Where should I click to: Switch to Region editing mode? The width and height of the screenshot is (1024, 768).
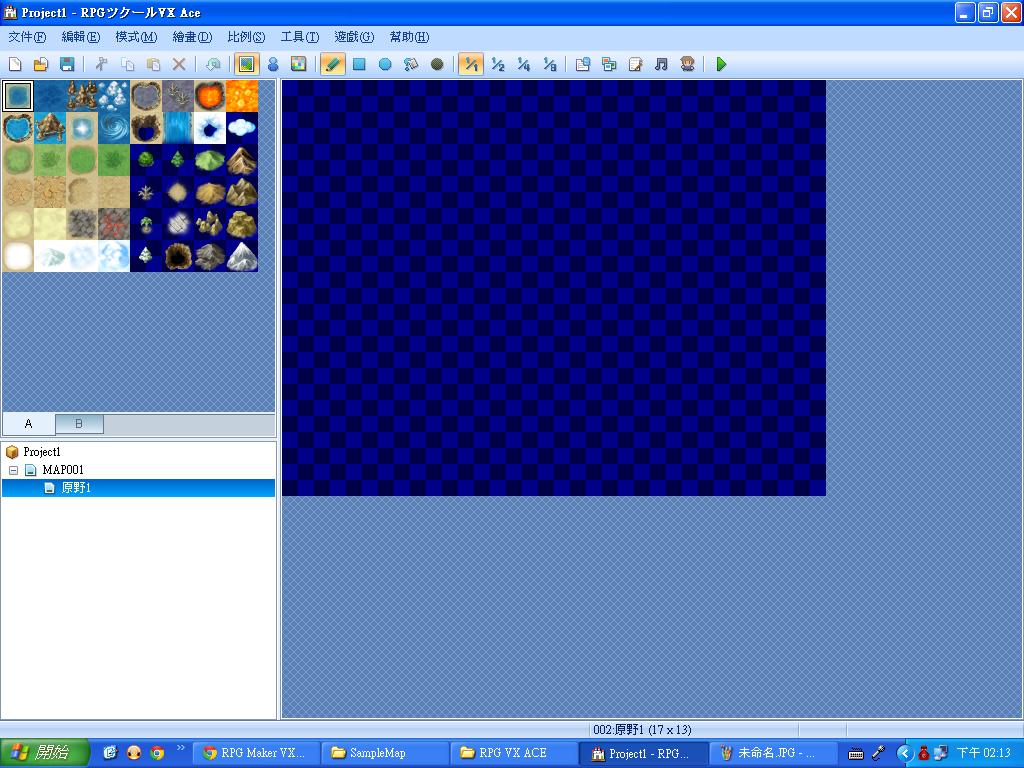298,64
